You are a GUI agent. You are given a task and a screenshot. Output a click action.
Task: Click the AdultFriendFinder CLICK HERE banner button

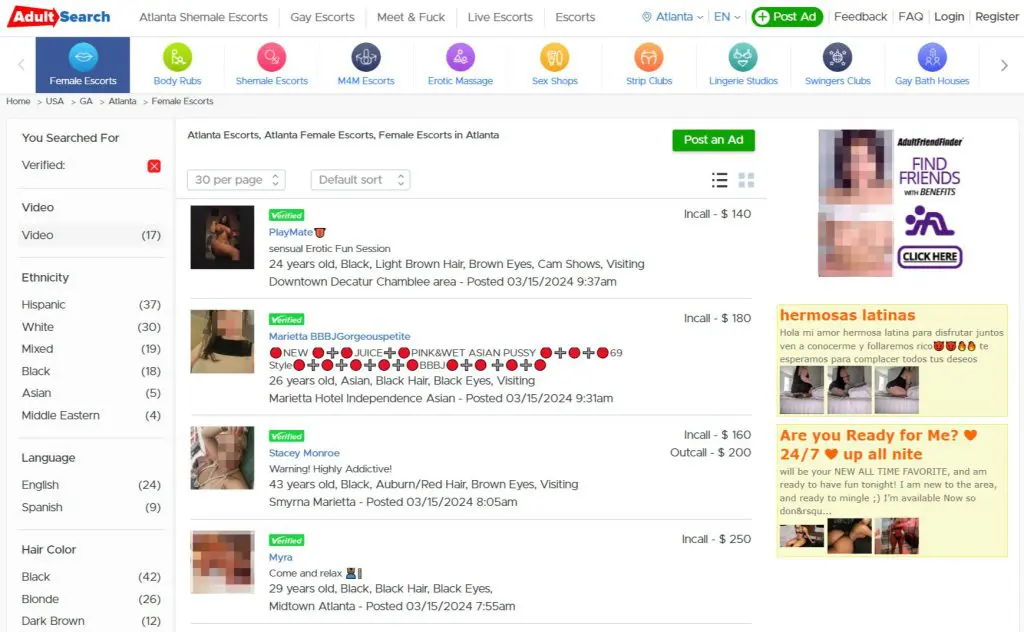coord(930,257)
